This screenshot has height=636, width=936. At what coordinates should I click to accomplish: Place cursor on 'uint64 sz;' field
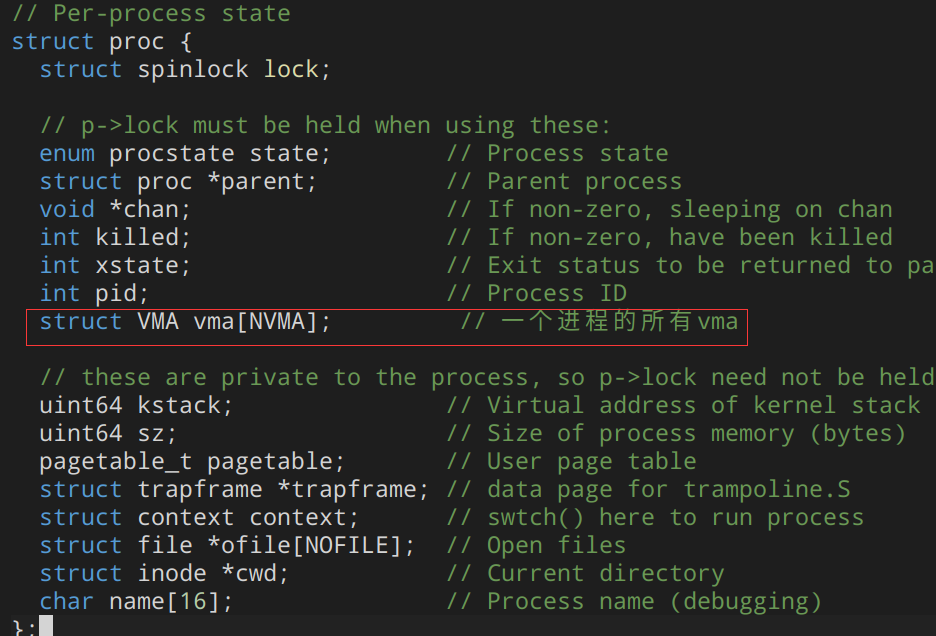pos(108,434)
